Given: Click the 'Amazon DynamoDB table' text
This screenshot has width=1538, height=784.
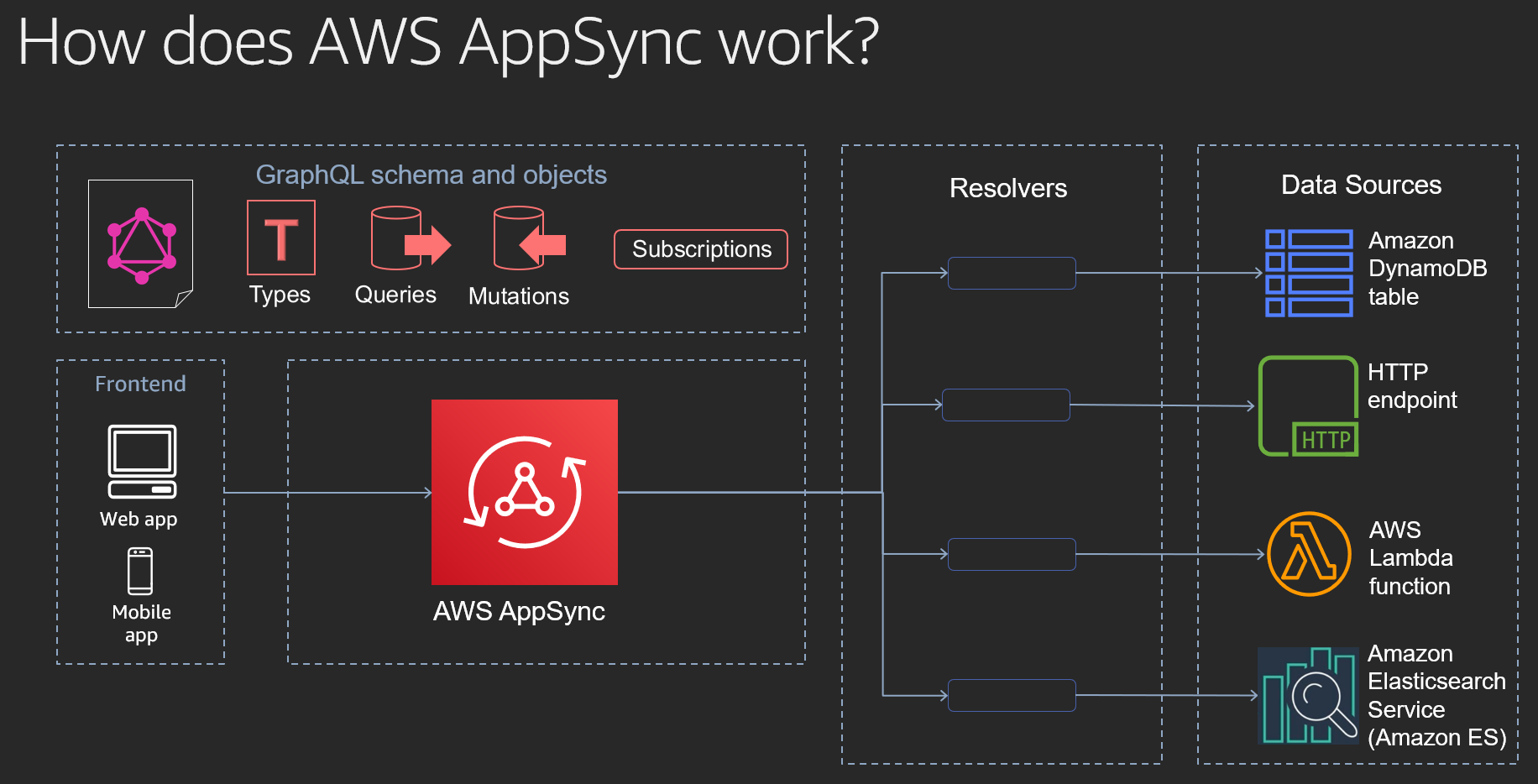Looking at the screenshot, I should point(1427,269).
